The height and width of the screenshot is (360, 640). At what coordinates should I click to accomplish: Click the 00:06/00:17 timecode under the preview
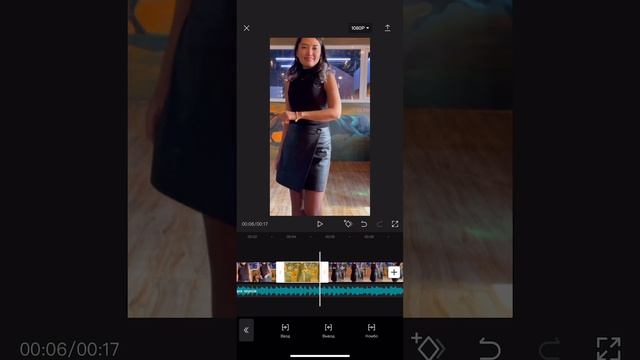tap(255, 224)
